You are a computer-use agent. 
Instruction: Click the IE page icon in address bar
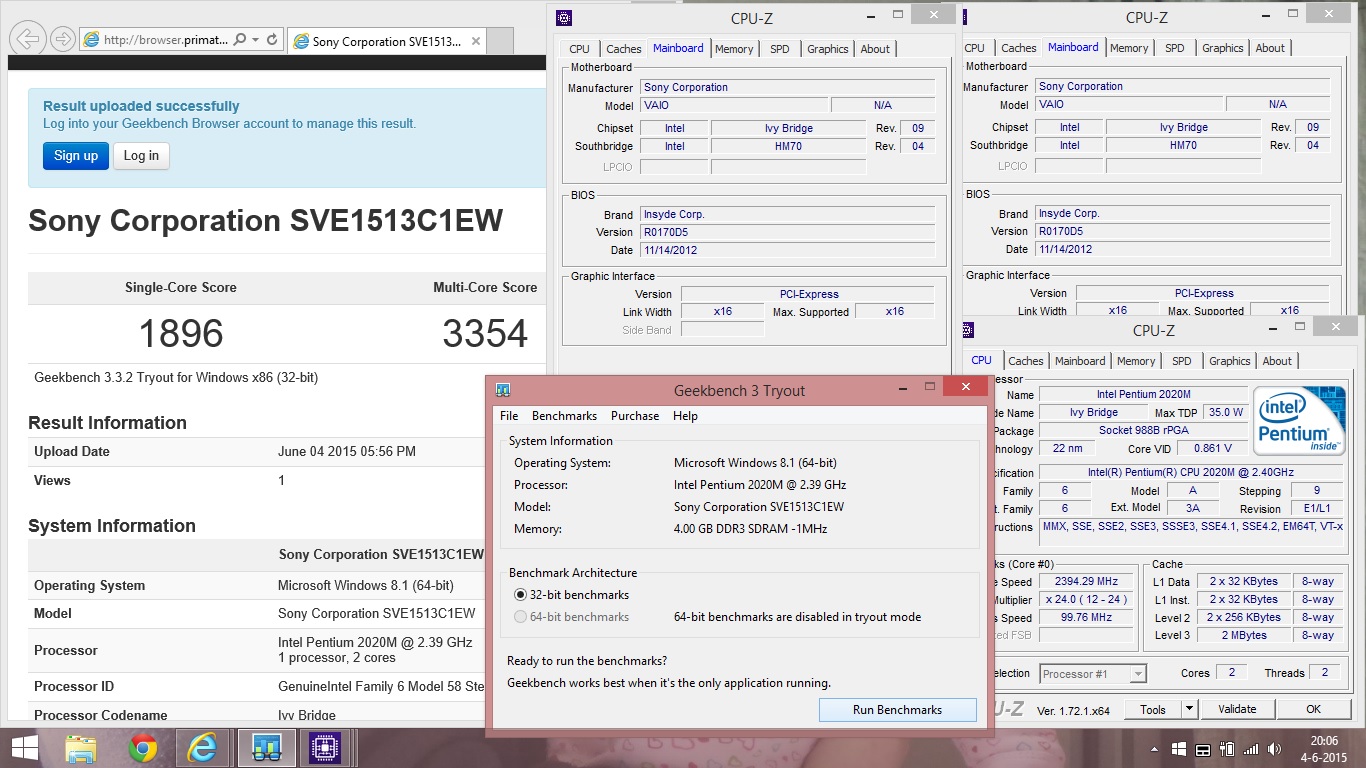92,40
